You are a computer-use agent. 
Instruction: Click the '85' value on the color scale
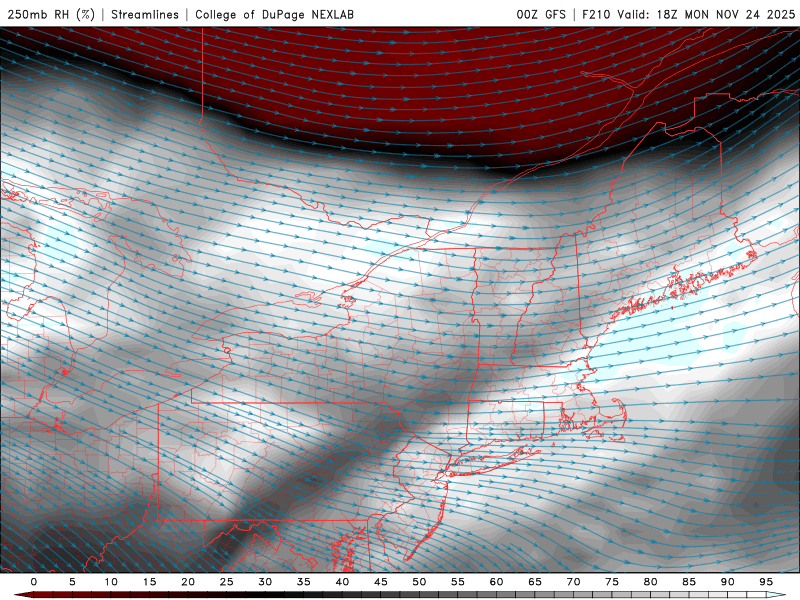pos(689,582)
